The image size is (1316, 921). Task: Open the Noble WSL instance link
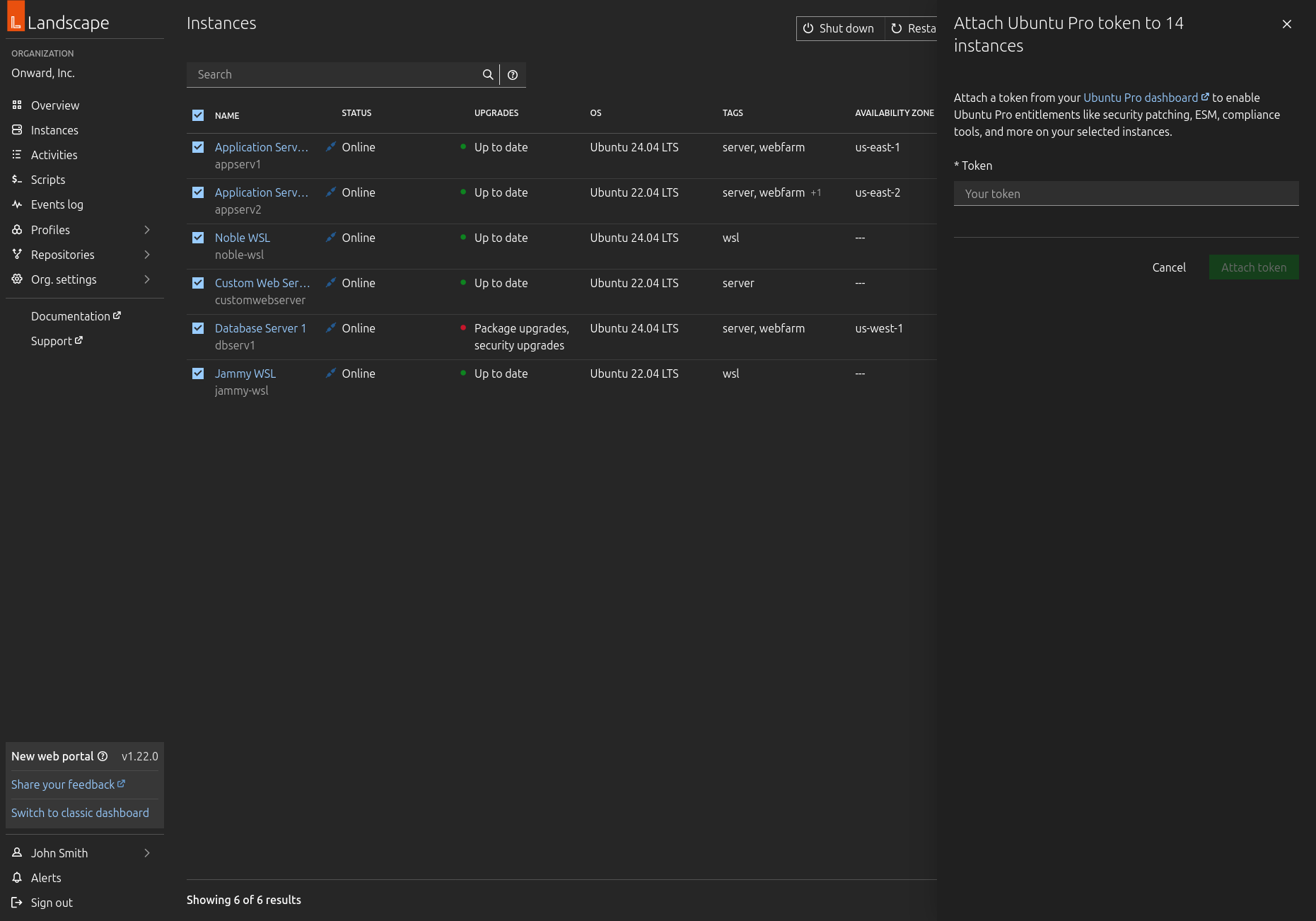[243, 238]
